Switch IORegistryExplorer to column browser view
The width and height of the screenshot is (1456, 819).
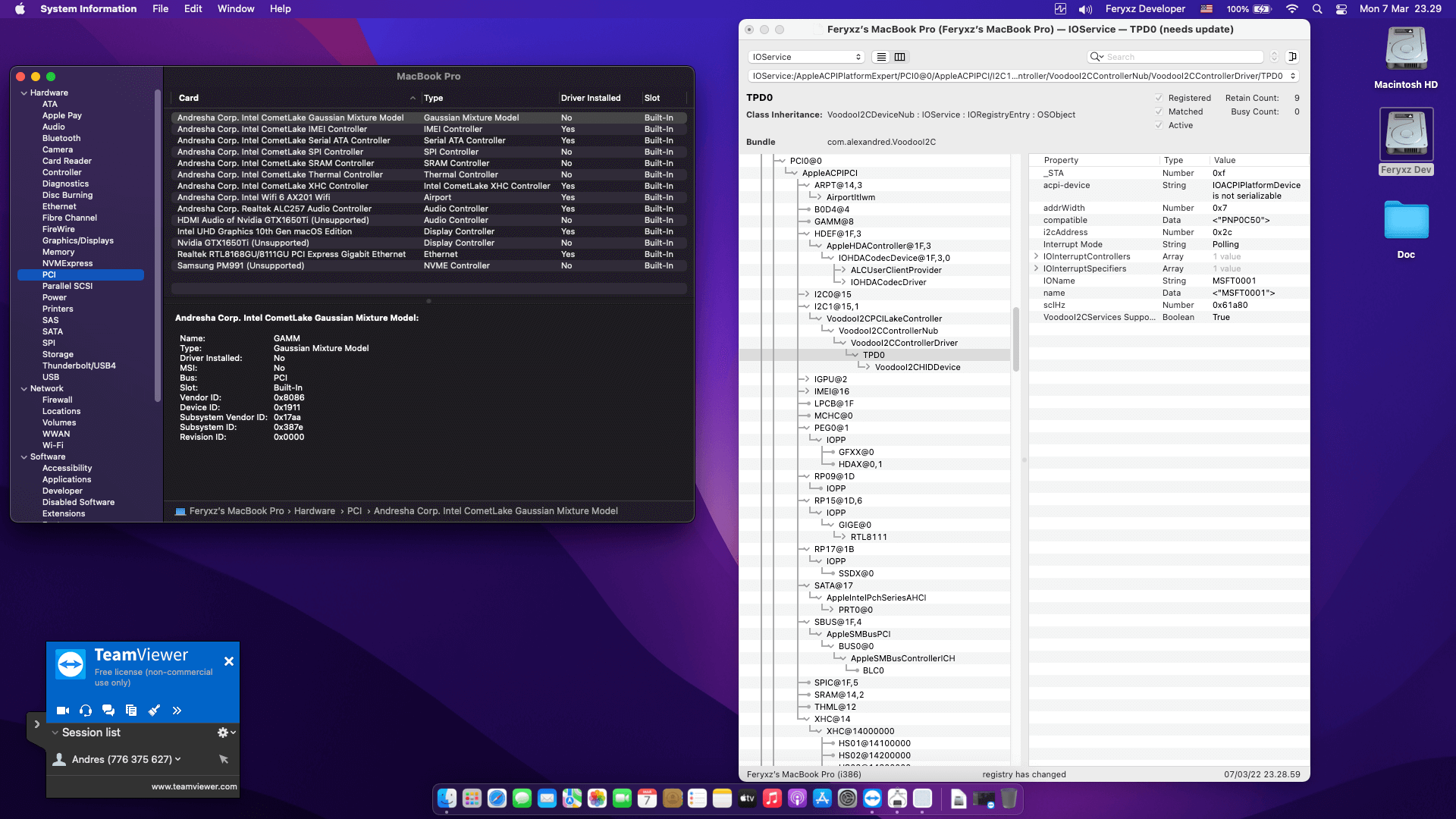899,57
